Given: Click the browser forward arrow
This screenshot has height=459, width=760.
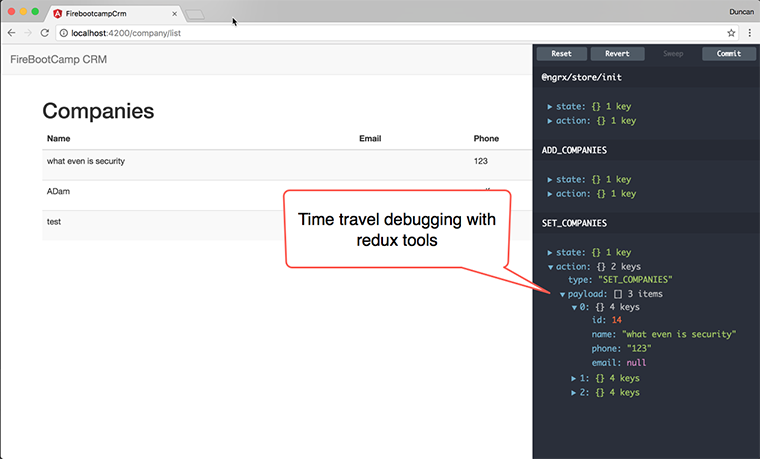Looking at the screenshot, I should click(28, 33).
